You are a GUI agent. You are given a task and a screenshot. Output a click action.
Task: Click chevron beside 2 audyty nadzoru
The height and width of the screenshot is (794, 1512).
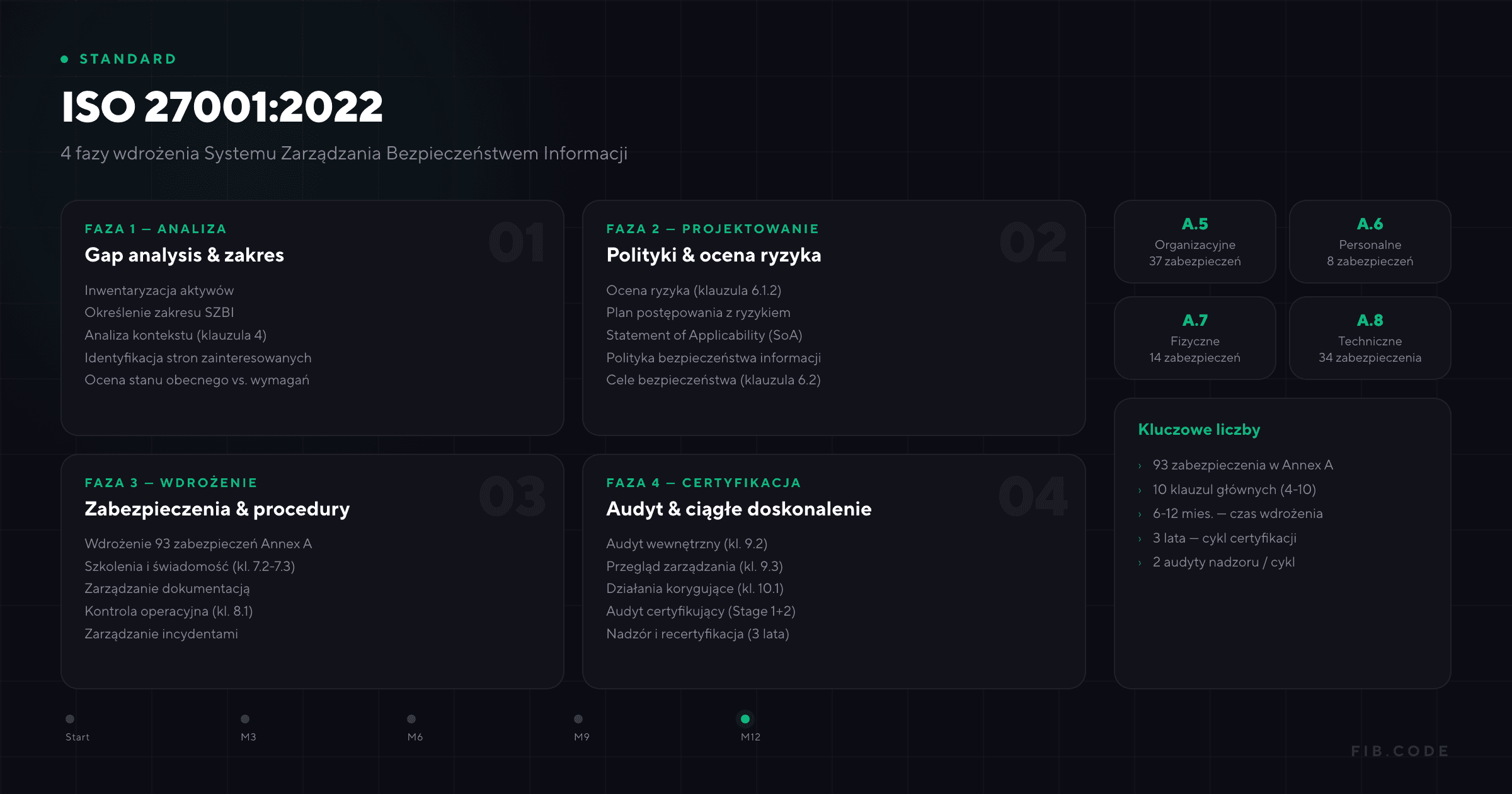pos(1140,563)
